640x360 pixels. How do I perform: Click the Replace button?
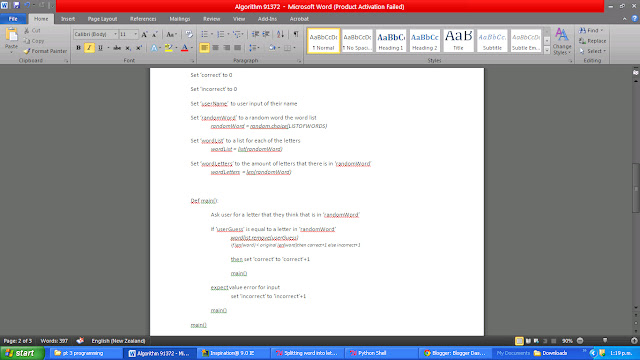coord(593,41)
